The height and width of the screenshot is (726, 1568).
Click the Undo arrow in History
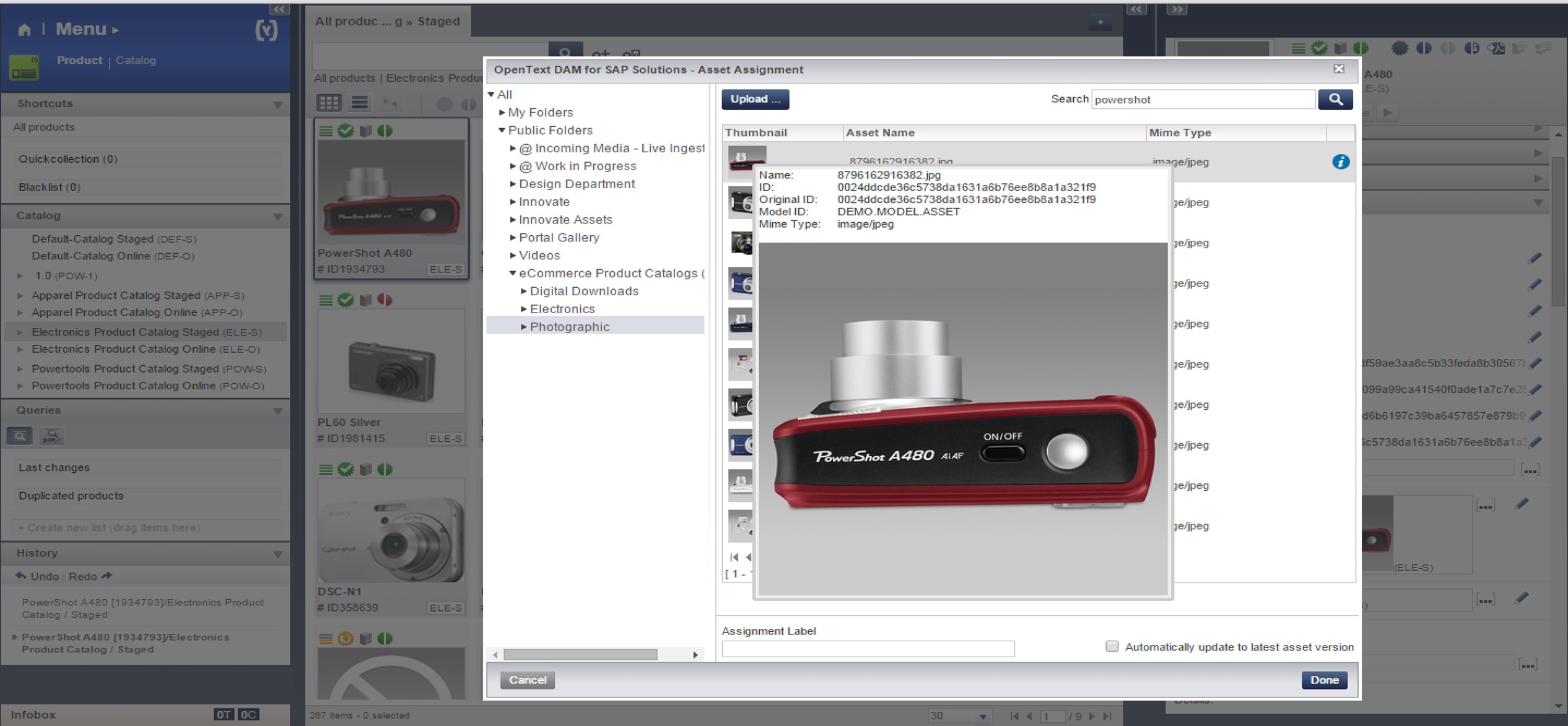click(x=20, y=576)
